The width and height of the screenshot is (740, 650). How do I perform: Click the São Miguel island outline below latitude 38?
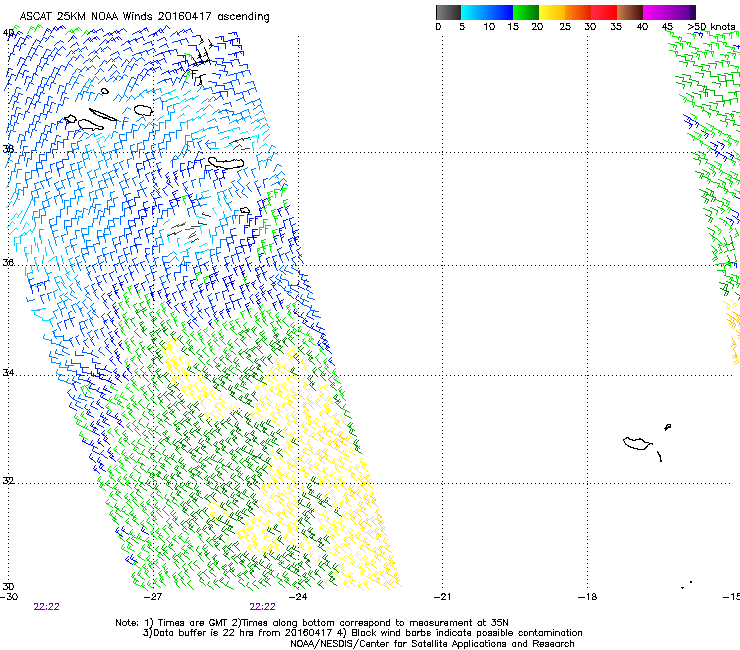[226, 163]
